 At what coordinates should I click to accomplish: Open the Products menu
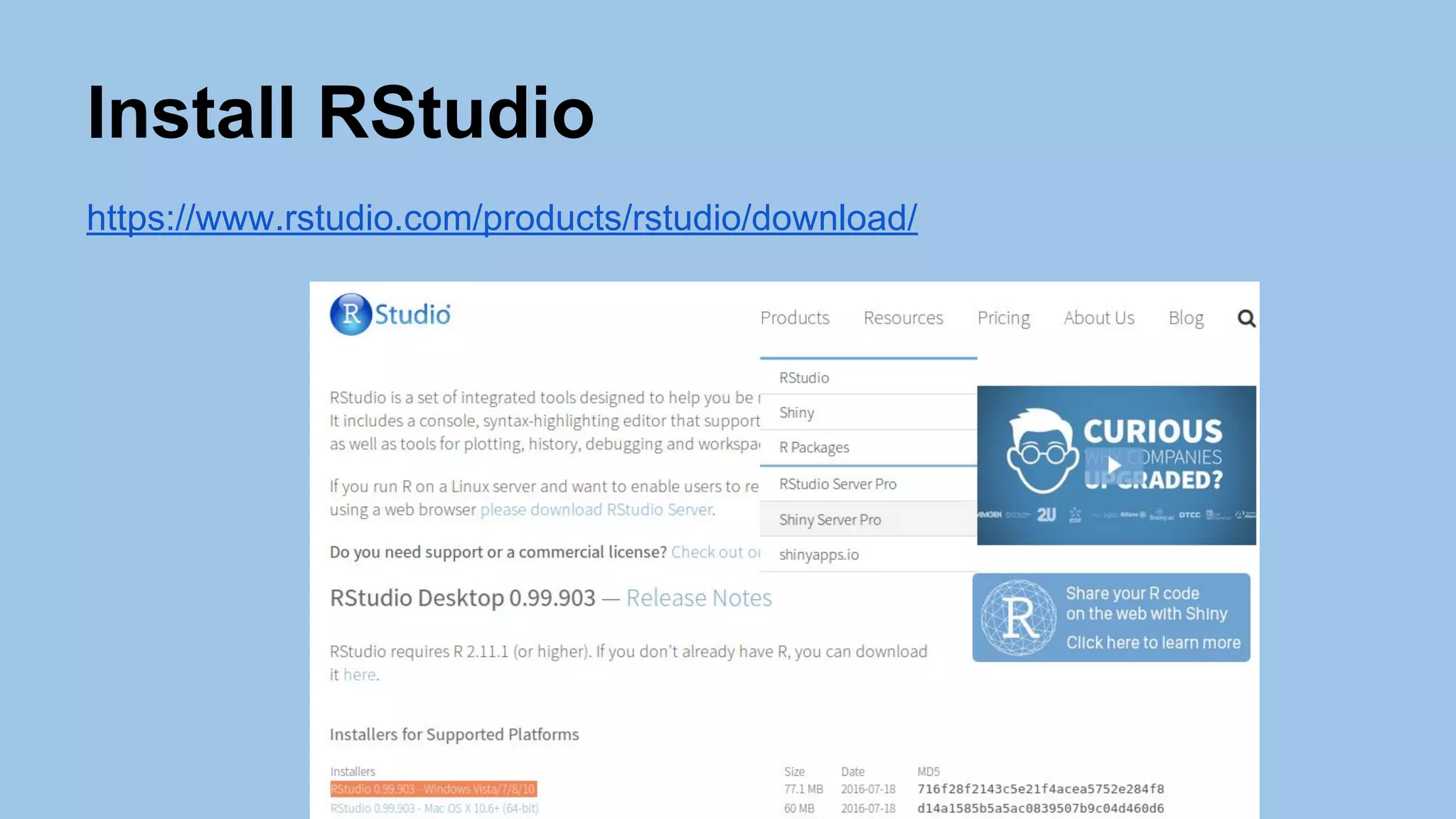click(x=794, y=318)
